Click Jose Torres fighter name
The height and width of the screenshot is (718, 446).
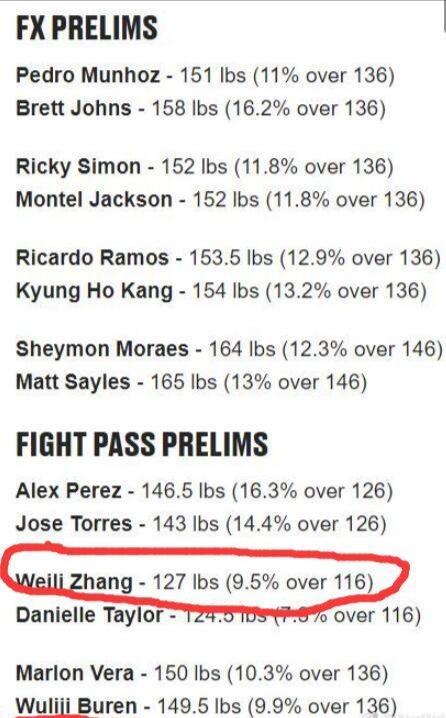tap(74, 524)
